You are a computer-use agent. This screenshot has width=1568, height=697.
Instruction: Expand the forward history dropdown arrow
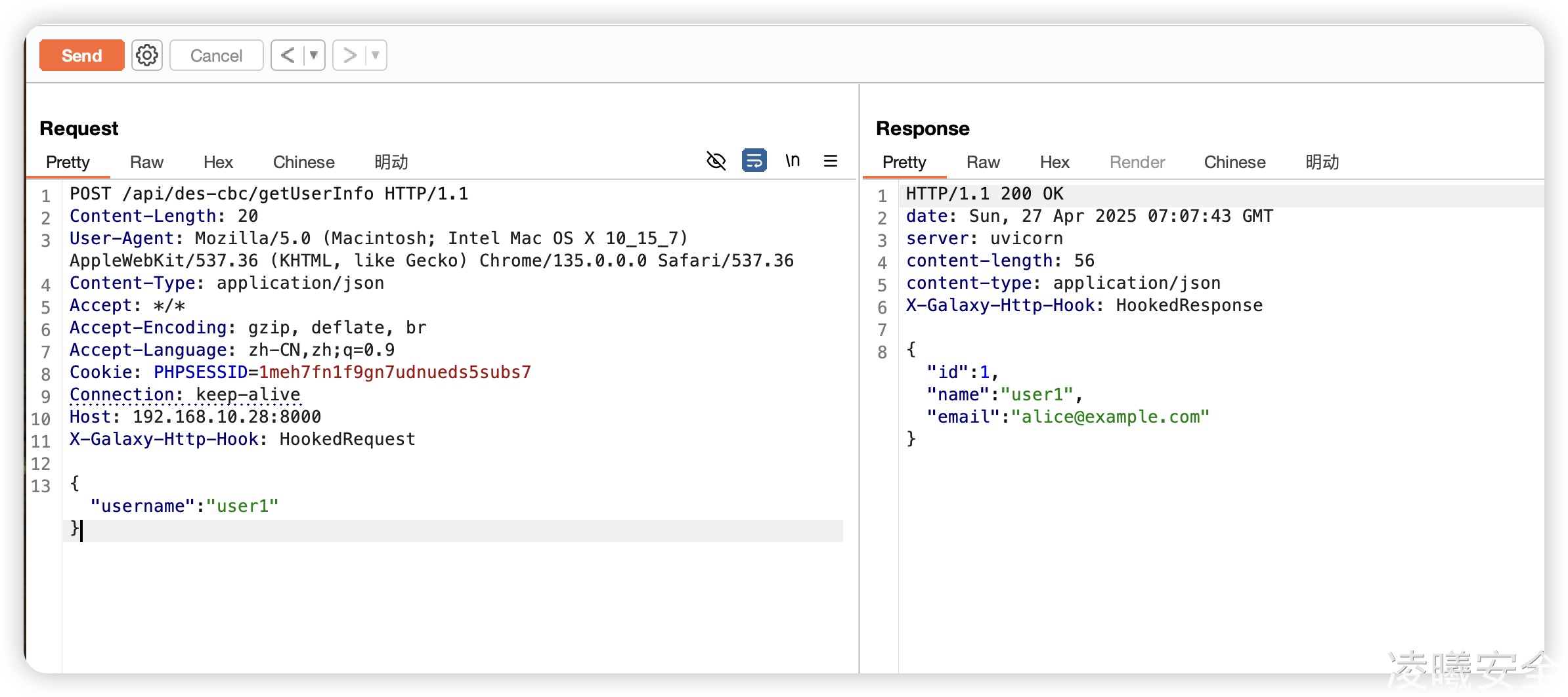click(x=376, y=55)
